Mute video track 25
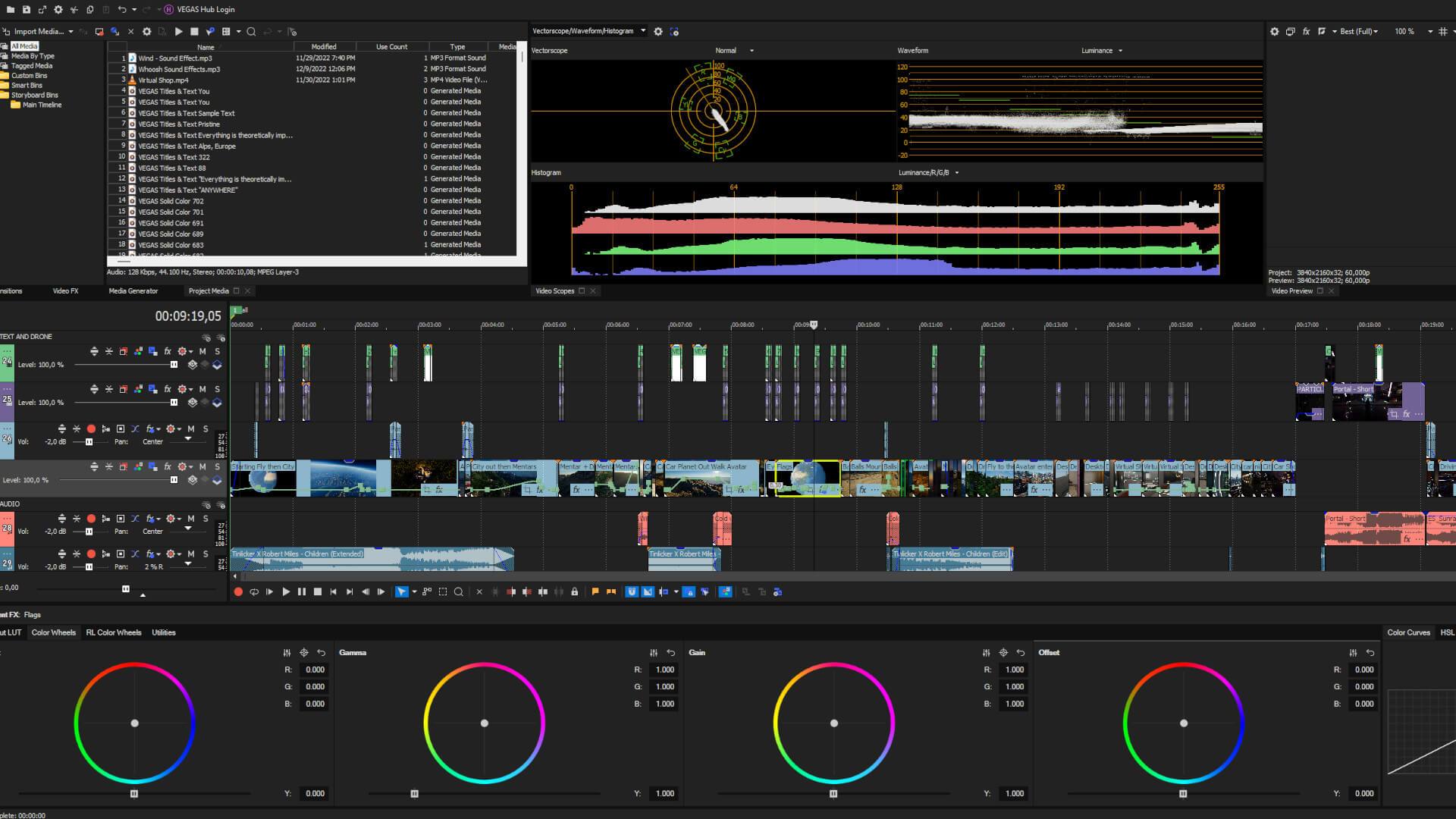1456x819 pixels. click(202, 390)
